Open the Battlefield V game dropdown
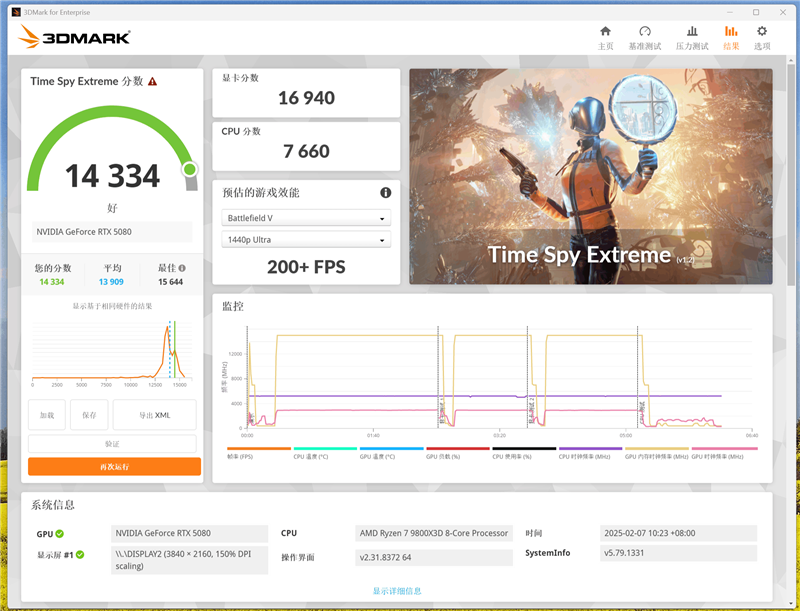 tap(306, 218)
